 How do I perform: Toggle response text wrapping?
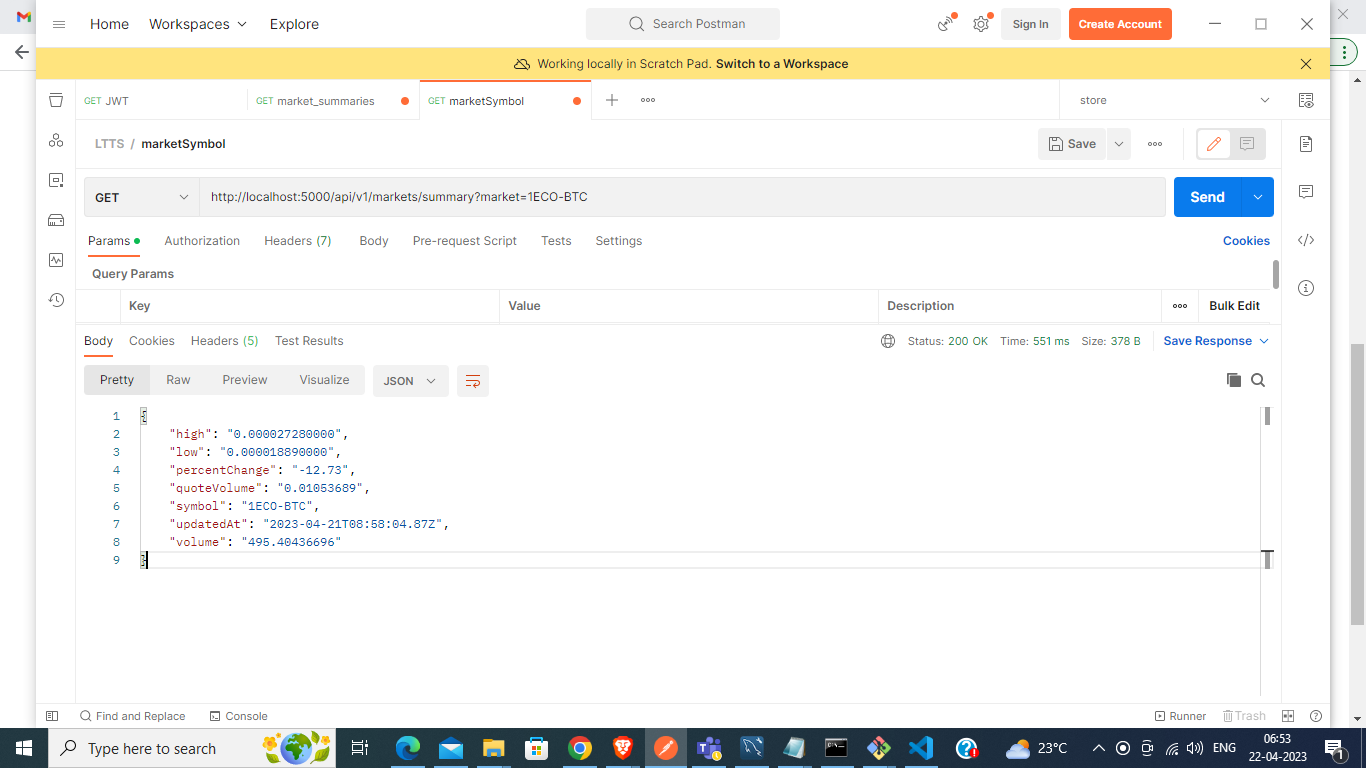point(473,380)
